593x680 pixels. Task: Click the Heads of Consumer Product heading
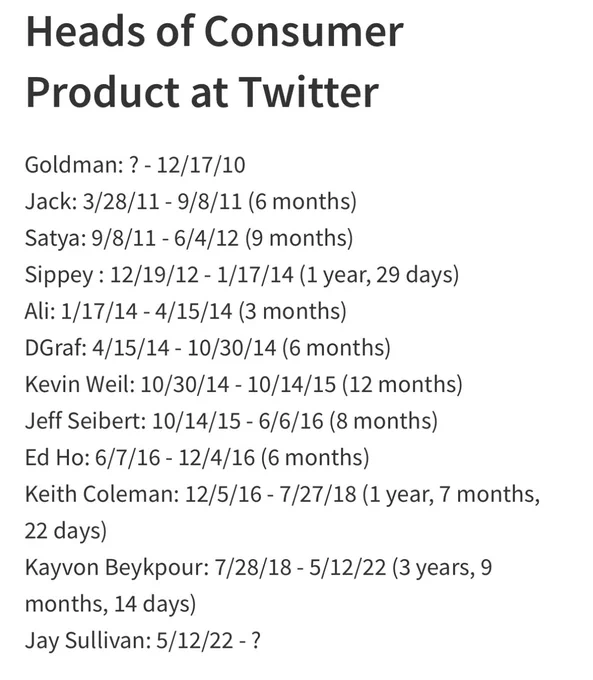click(215, 62)
